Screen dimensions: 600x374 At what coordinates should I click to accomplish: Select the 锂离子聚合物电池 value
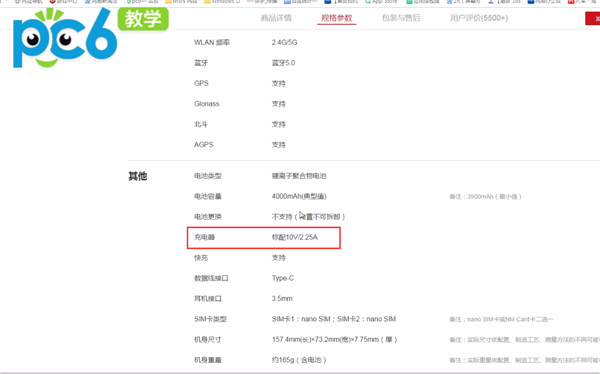(299, 176)
